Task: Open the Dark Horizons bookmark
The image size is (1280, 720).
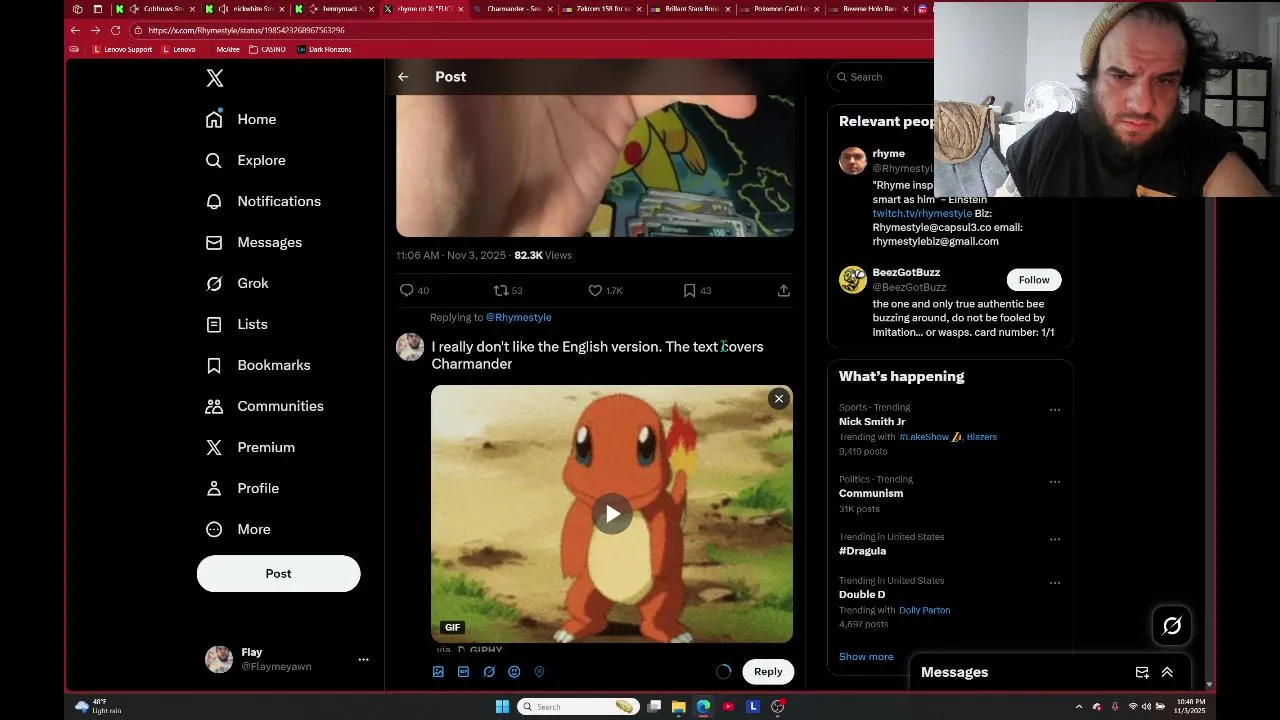Action: click(324, 49)
